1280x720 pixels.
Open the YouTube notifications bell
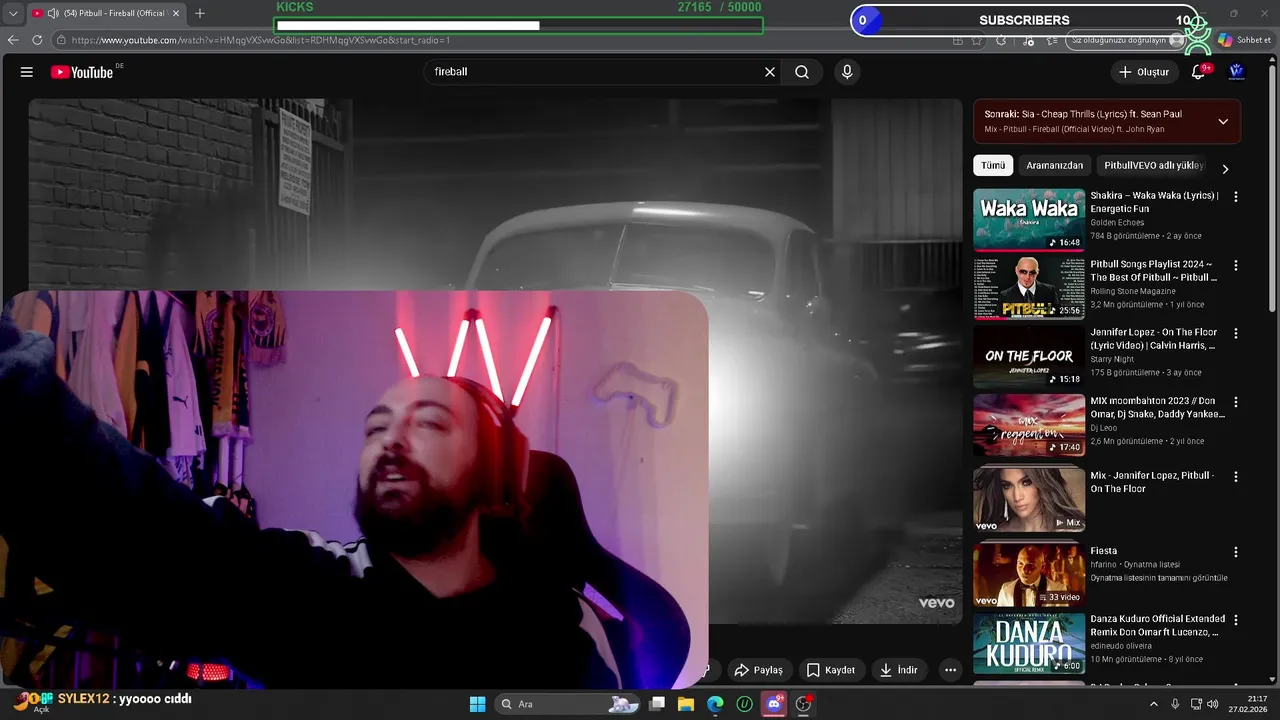(x=1199, y=72)
